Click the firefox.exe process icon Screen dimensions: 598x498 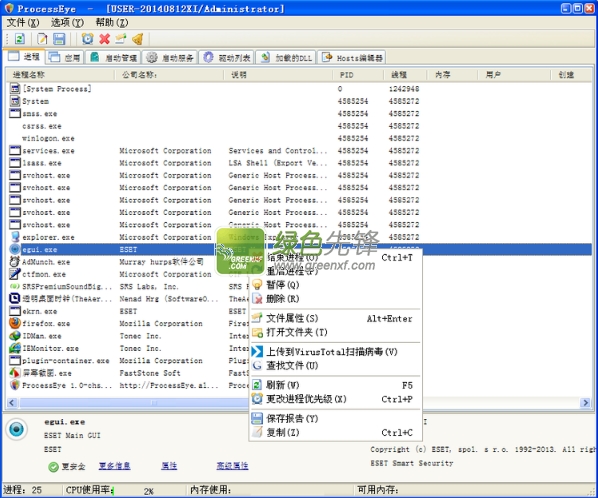tap(15, 323)
